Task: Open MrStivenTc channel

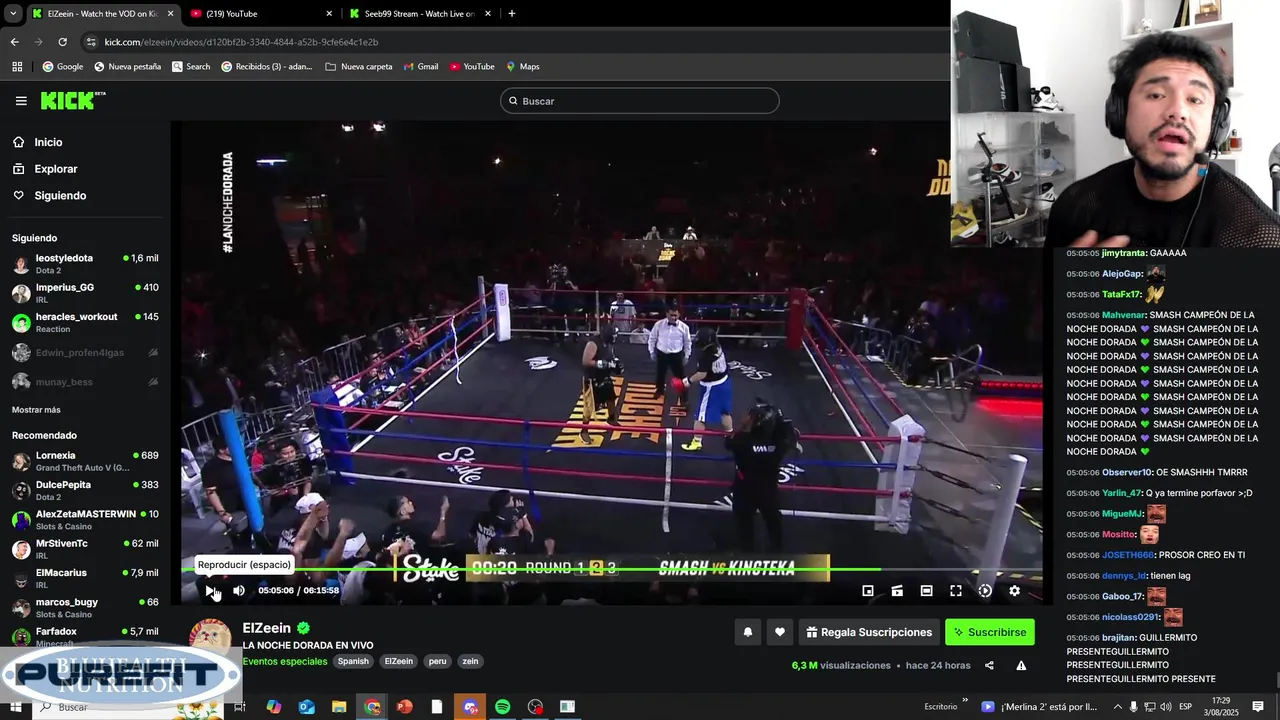Action: tap(85, 549)
